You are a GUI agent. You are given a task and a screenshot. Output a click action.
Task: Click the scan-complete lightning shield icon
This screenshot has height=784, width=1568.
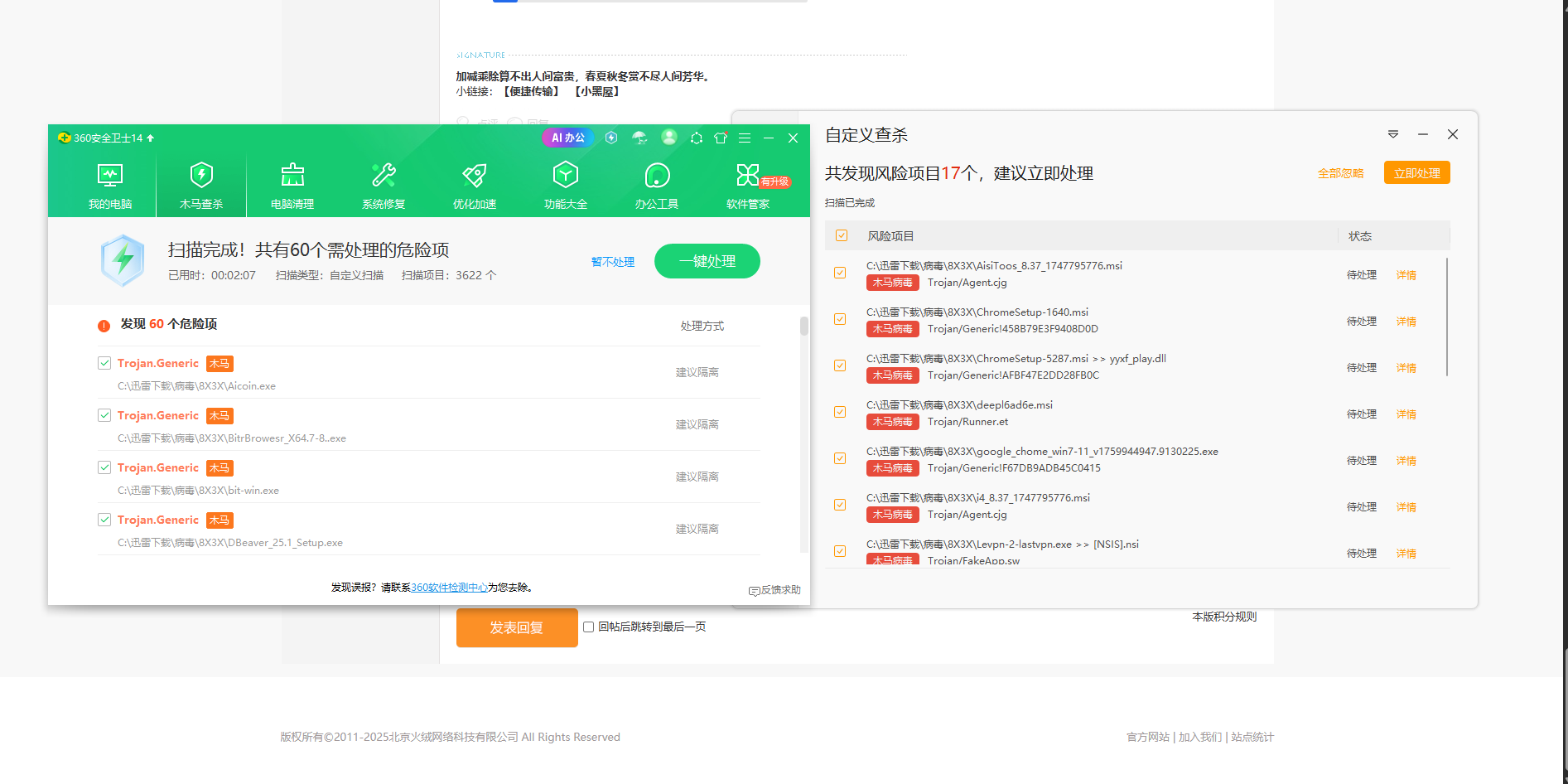pos(123,260)
